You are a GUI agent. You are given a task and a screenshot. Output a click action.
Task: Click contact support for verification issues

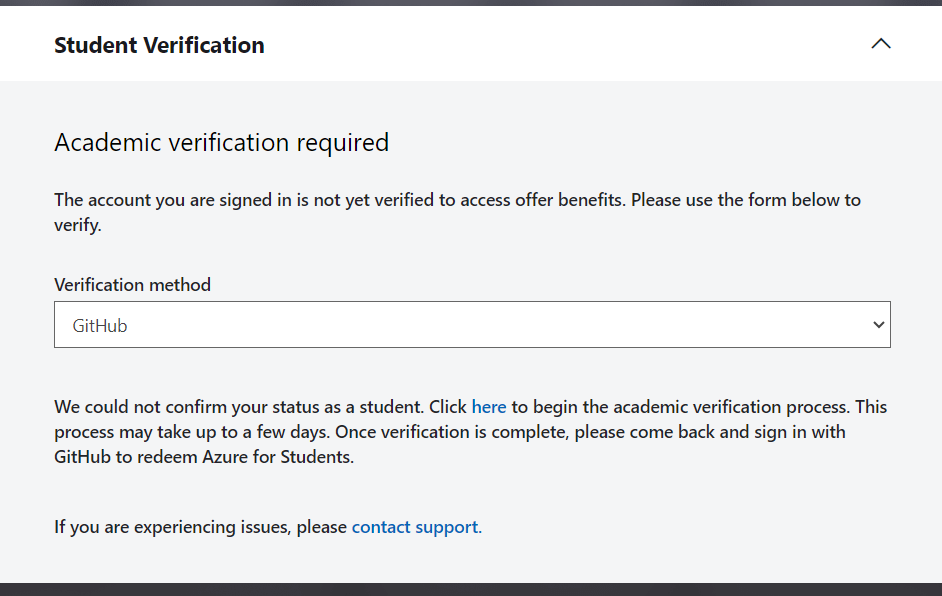pos(414,526)
